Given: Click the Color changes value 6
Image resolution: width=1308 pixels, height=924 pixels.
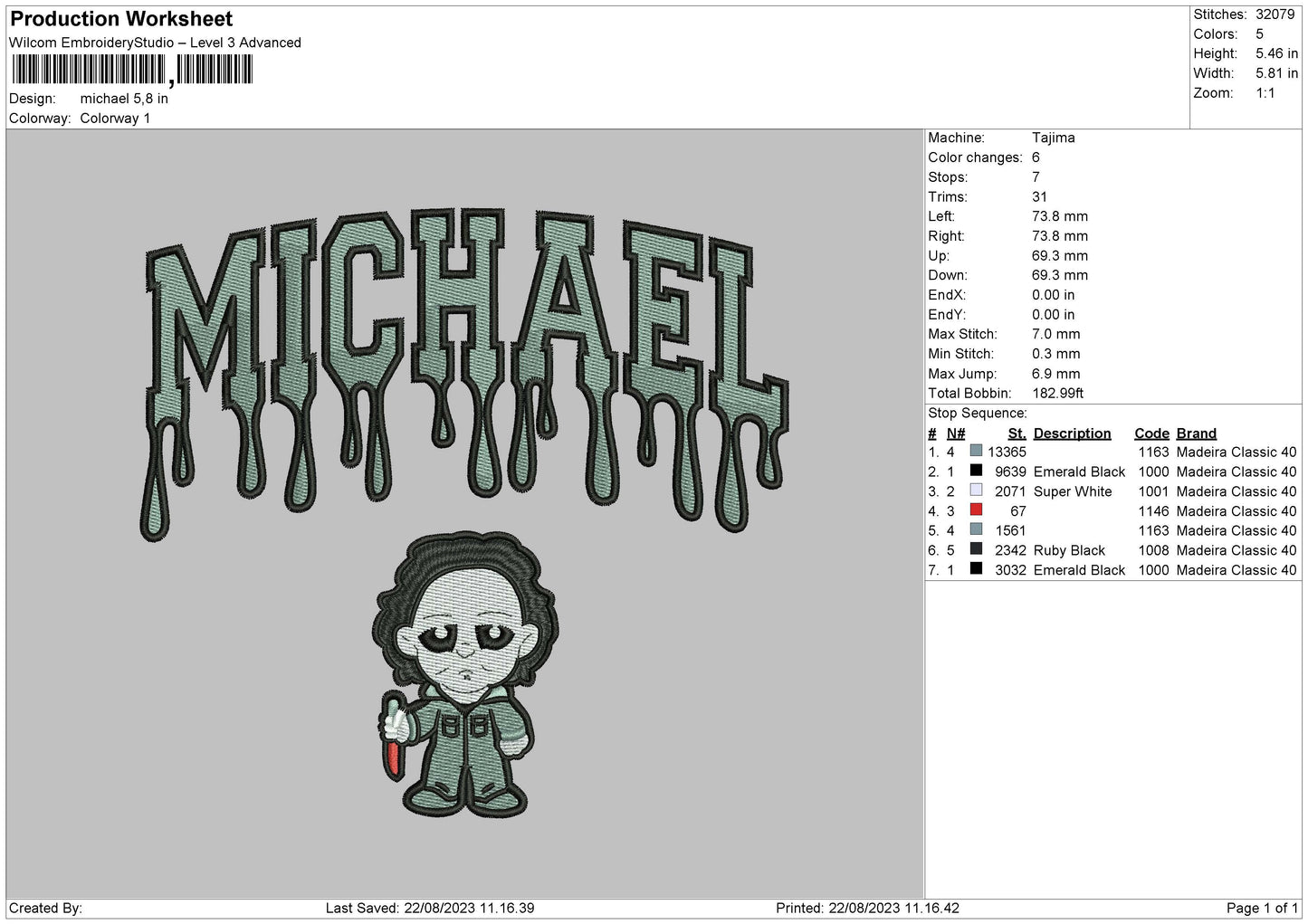Looking at the screenshot, I should click(x=1036, y=157).
